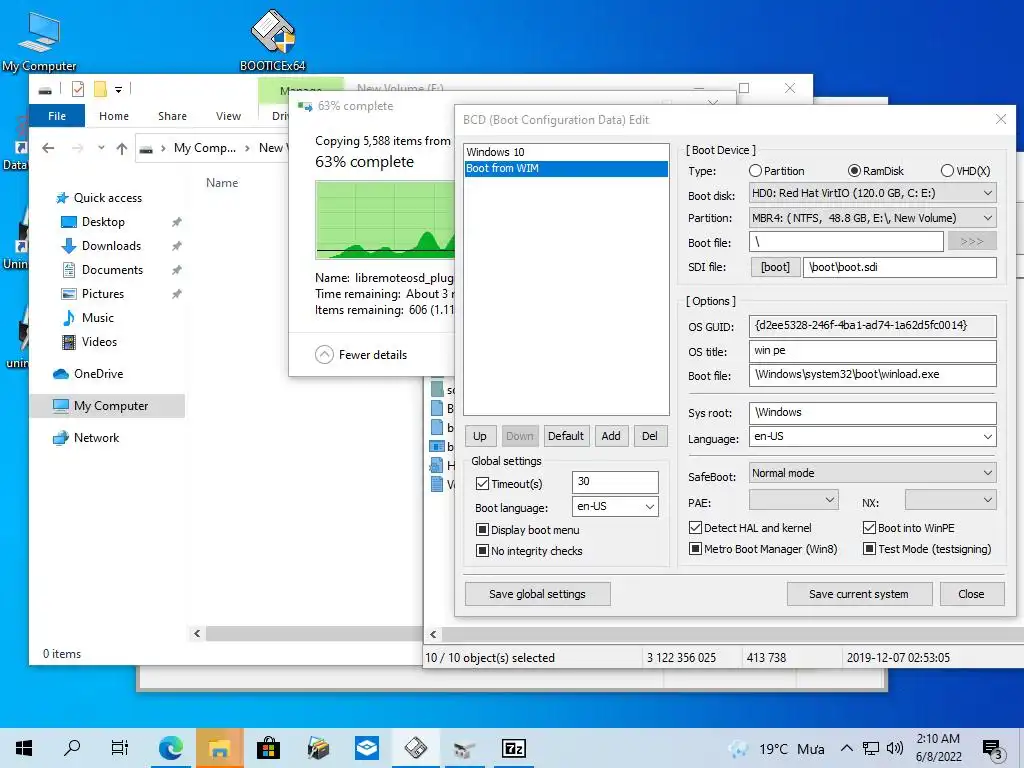The height and width of the screenshot is (768, 1024).
Task: Click Save current system button
Action: (859, 594)
